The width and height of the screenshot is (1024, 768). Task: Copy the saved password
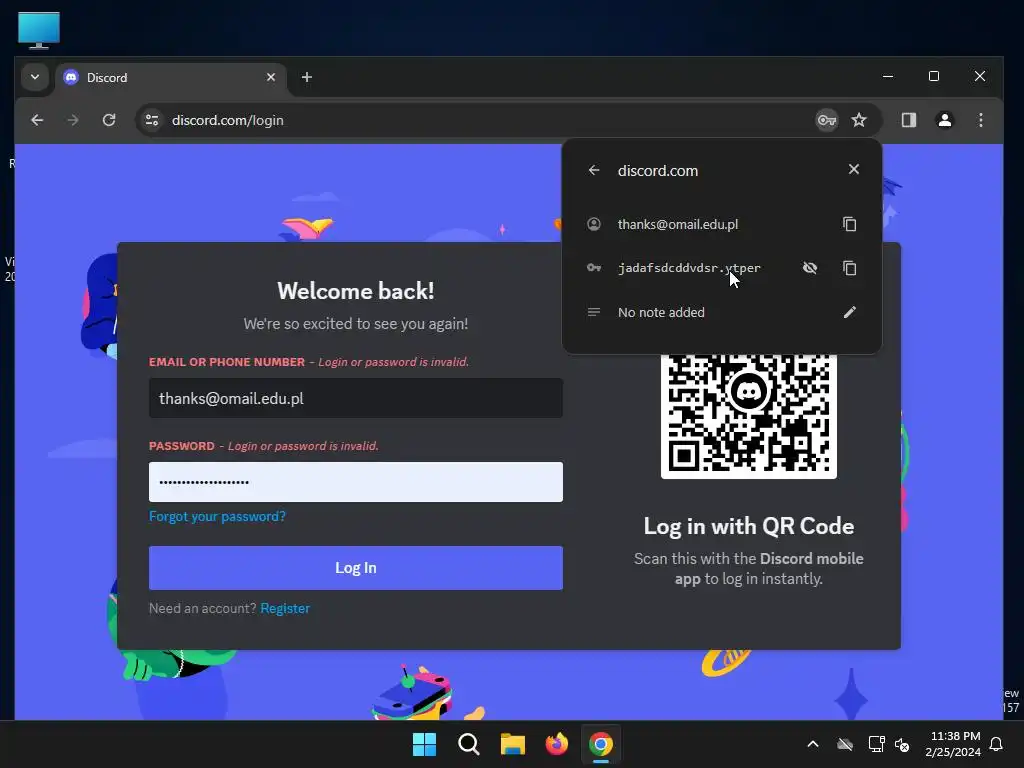(x=849, y=268)
